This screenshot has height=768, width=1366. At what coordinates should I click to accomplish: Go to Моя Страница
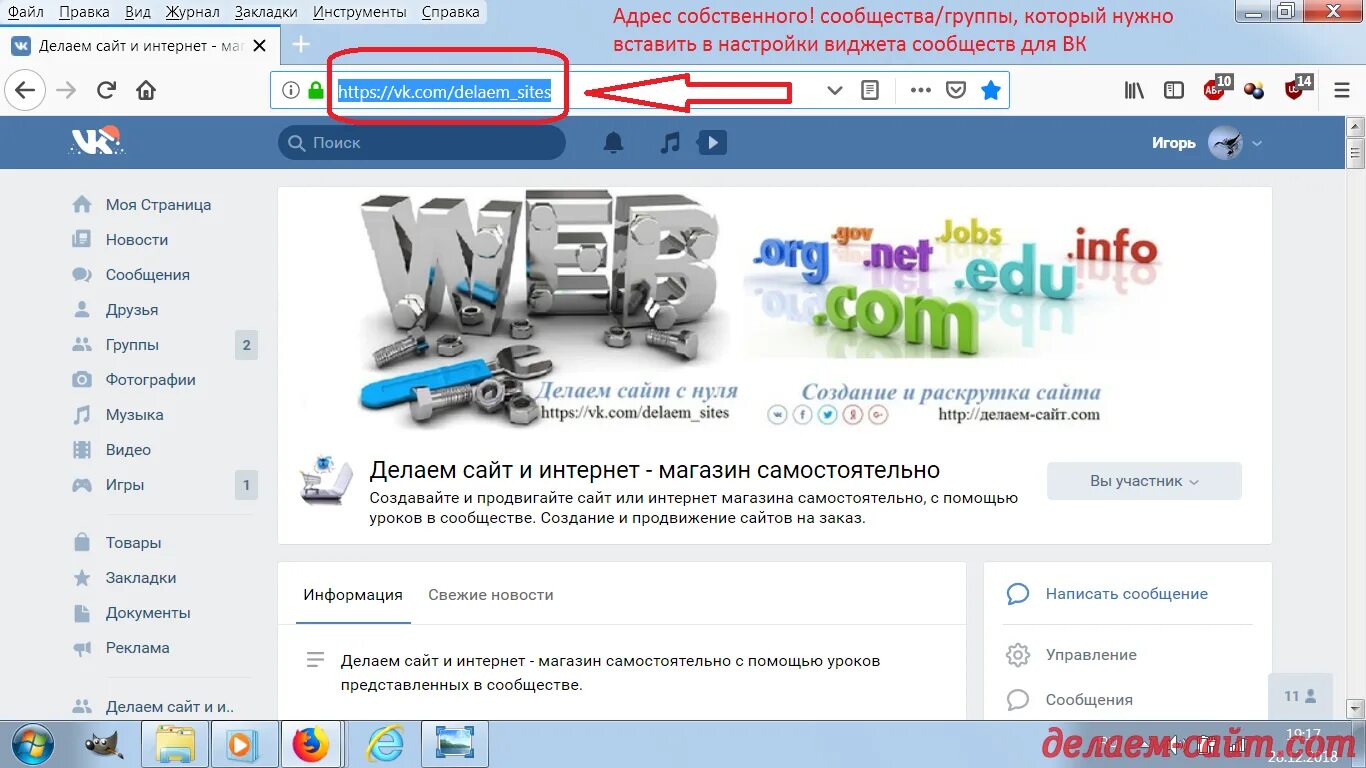158,204
